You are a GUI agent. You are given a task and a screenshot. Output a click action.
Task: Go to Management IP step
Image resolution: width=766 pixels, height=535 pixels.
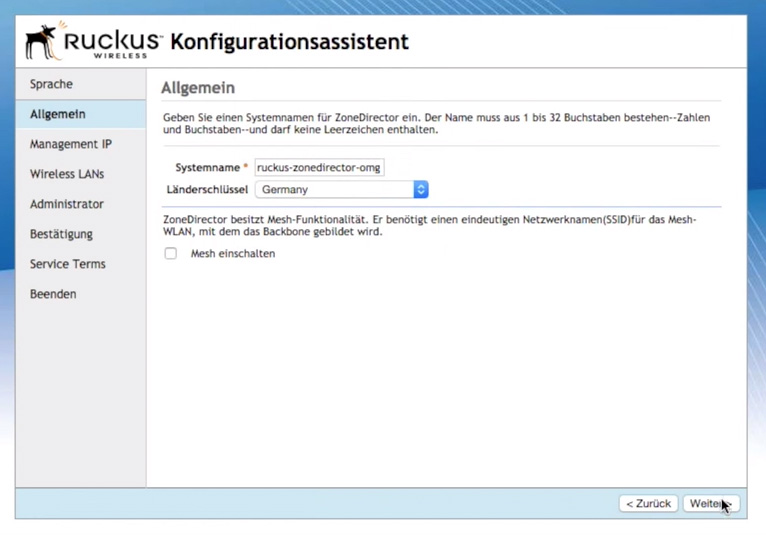[x=70, y=144]
